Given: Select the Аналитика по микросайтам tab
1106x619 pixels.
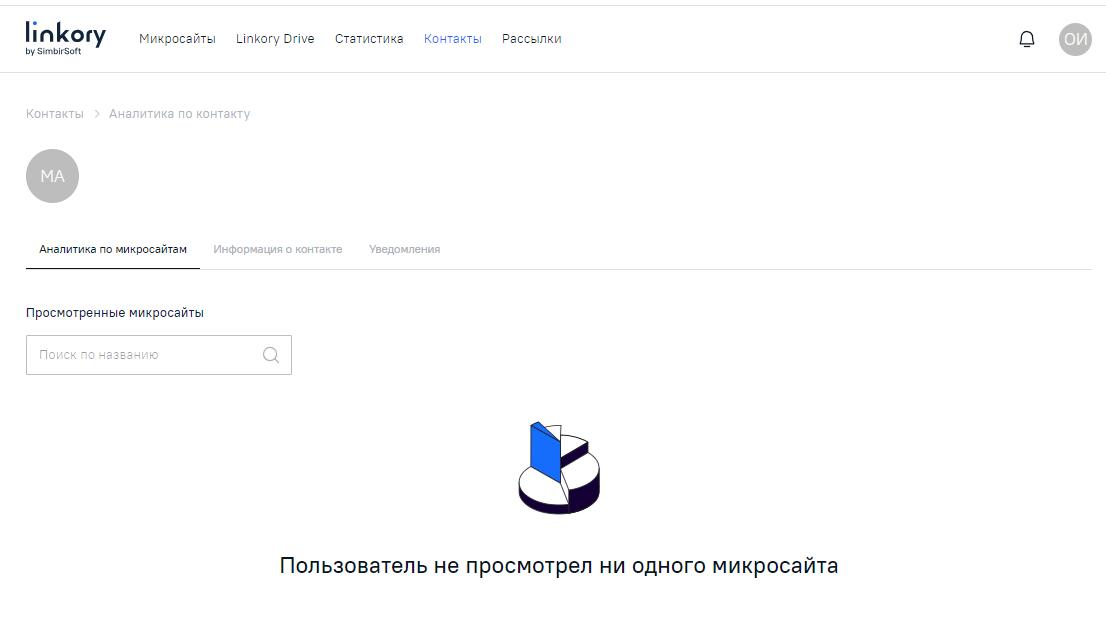Looking at the screenshot, I should 113,249.
